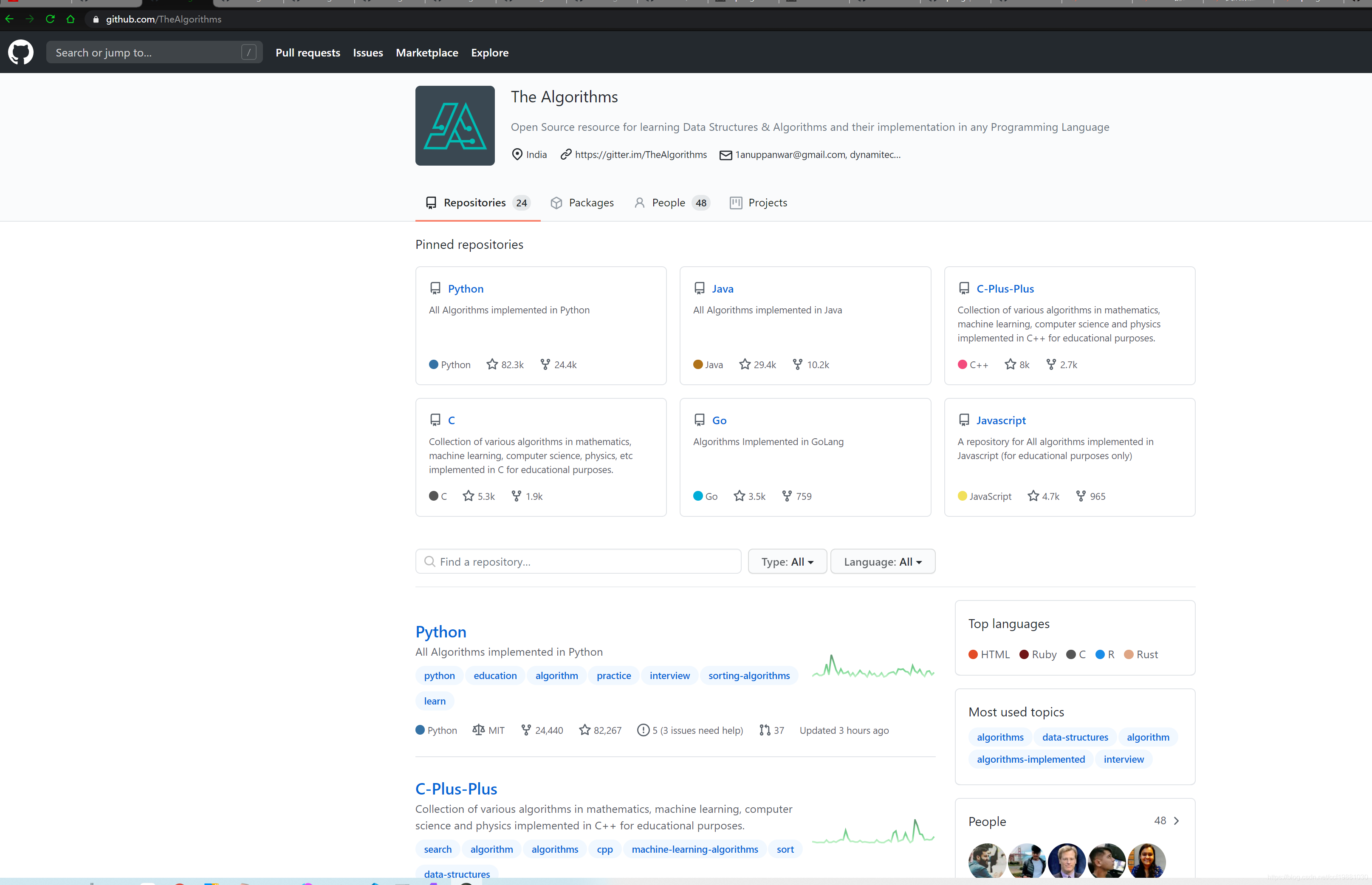Open the Type: All filter dropdown
Screen dimensions: 1372x885
click(787, 561)
